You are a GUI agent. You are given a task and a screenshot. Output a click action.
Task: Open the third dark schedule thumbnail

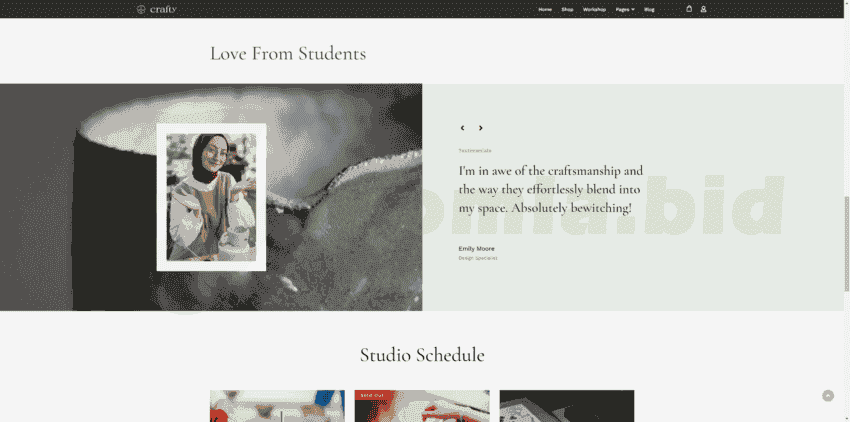566,406
